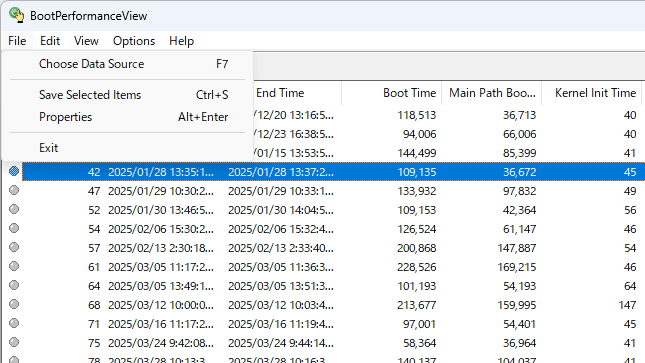Click record number 68 cell

pos(94,305)
